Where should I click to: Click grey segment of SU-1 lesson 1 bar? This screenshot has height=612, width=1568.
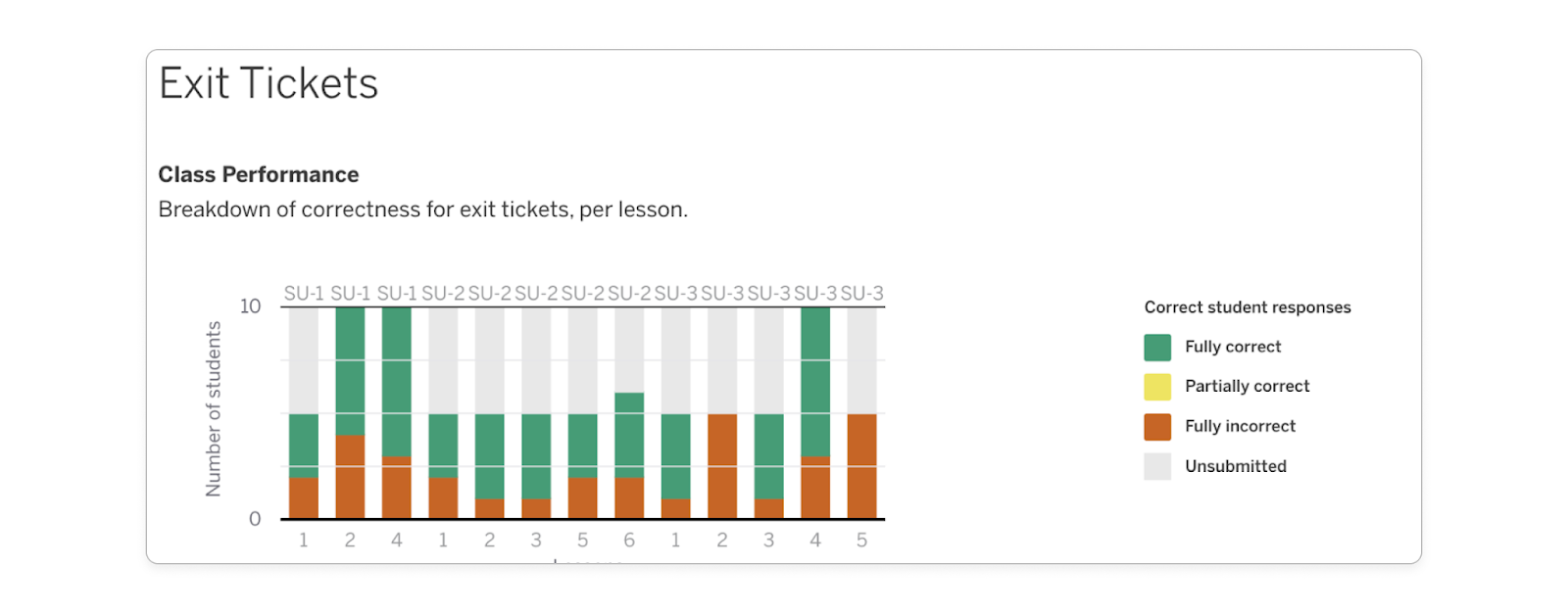(304, 359)
